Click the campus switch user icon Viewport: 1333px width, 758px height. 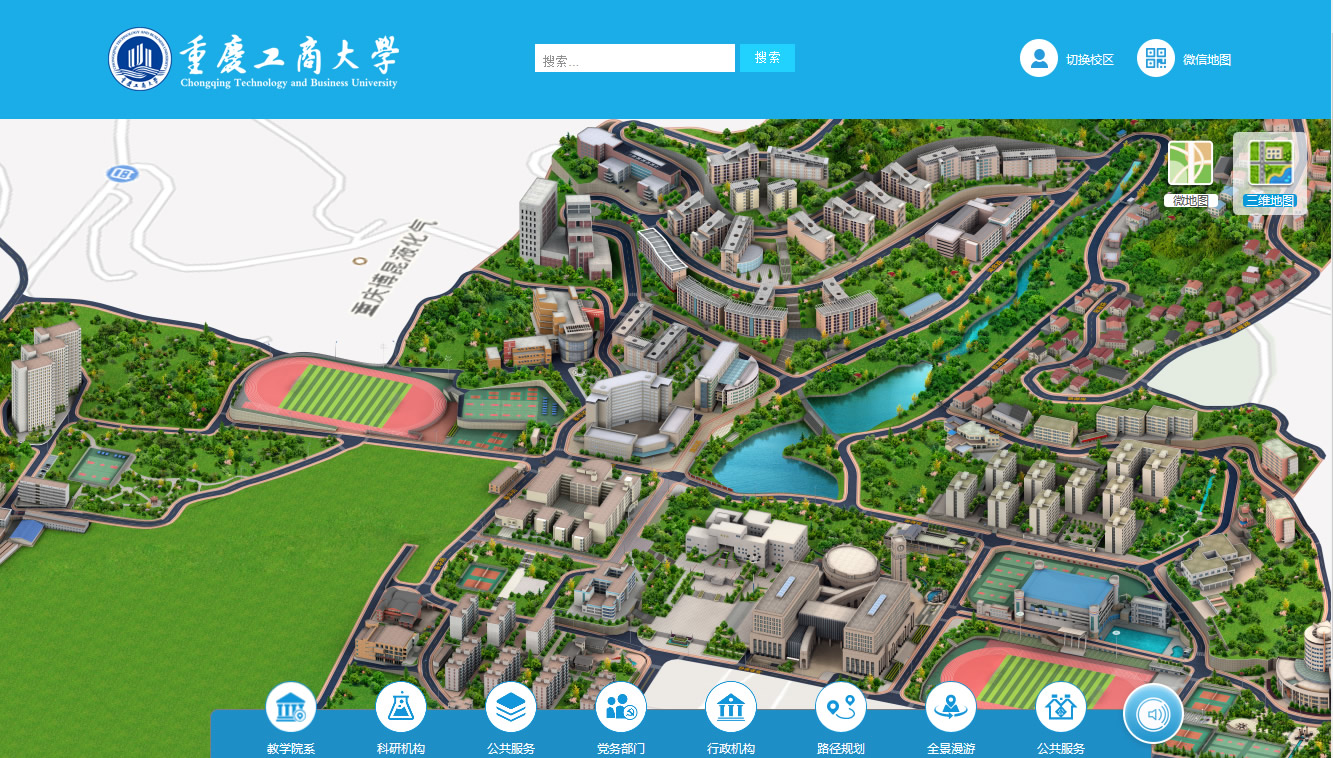click(x=1039, y=58)
